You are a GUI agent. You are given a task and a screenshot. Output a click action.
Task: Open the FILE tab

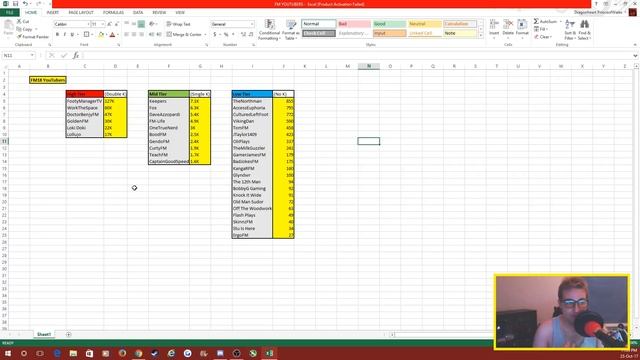point(9,13)
